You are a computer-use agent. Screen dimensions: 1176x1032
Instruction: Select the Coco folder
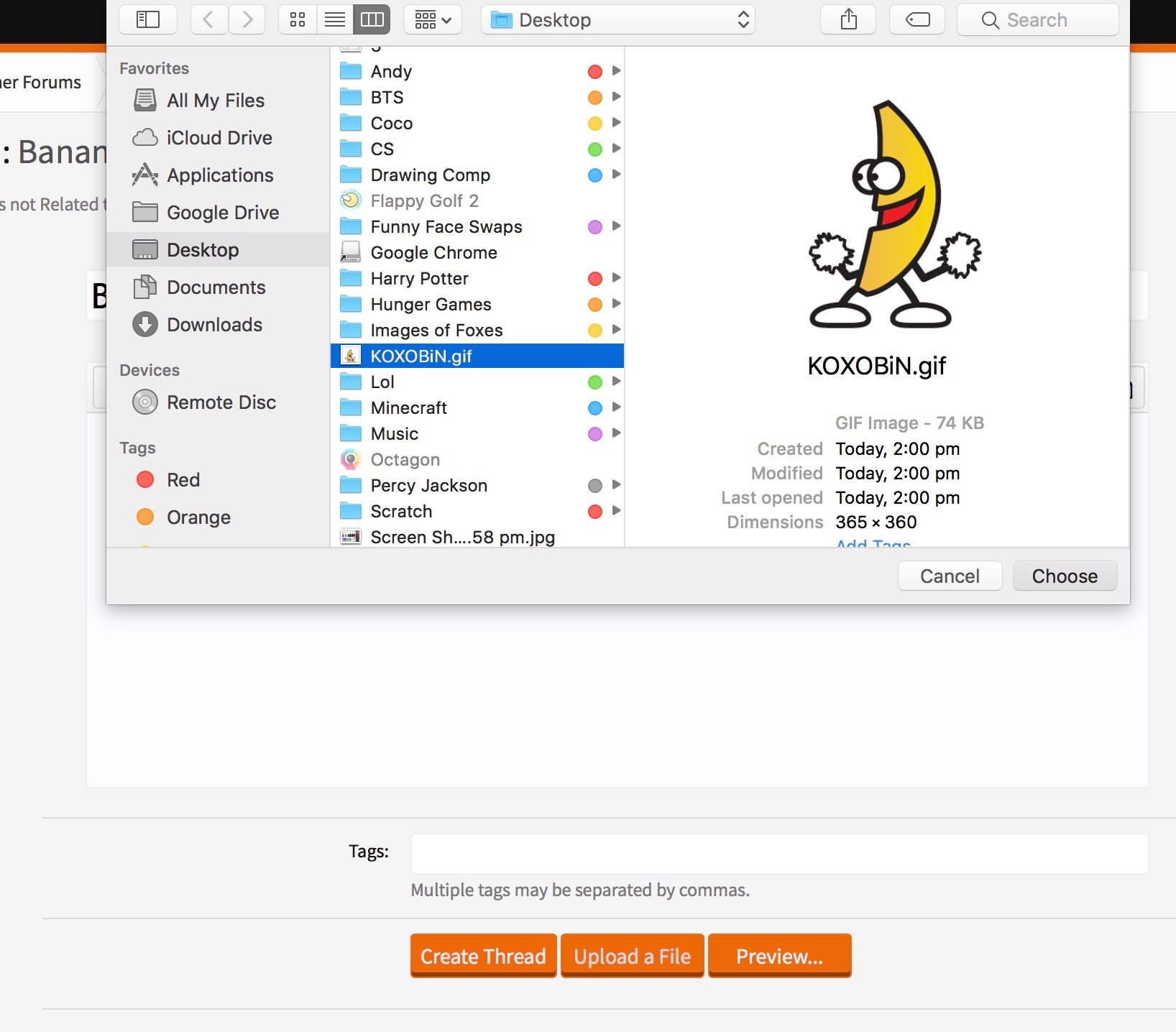(x=477, y=123)
